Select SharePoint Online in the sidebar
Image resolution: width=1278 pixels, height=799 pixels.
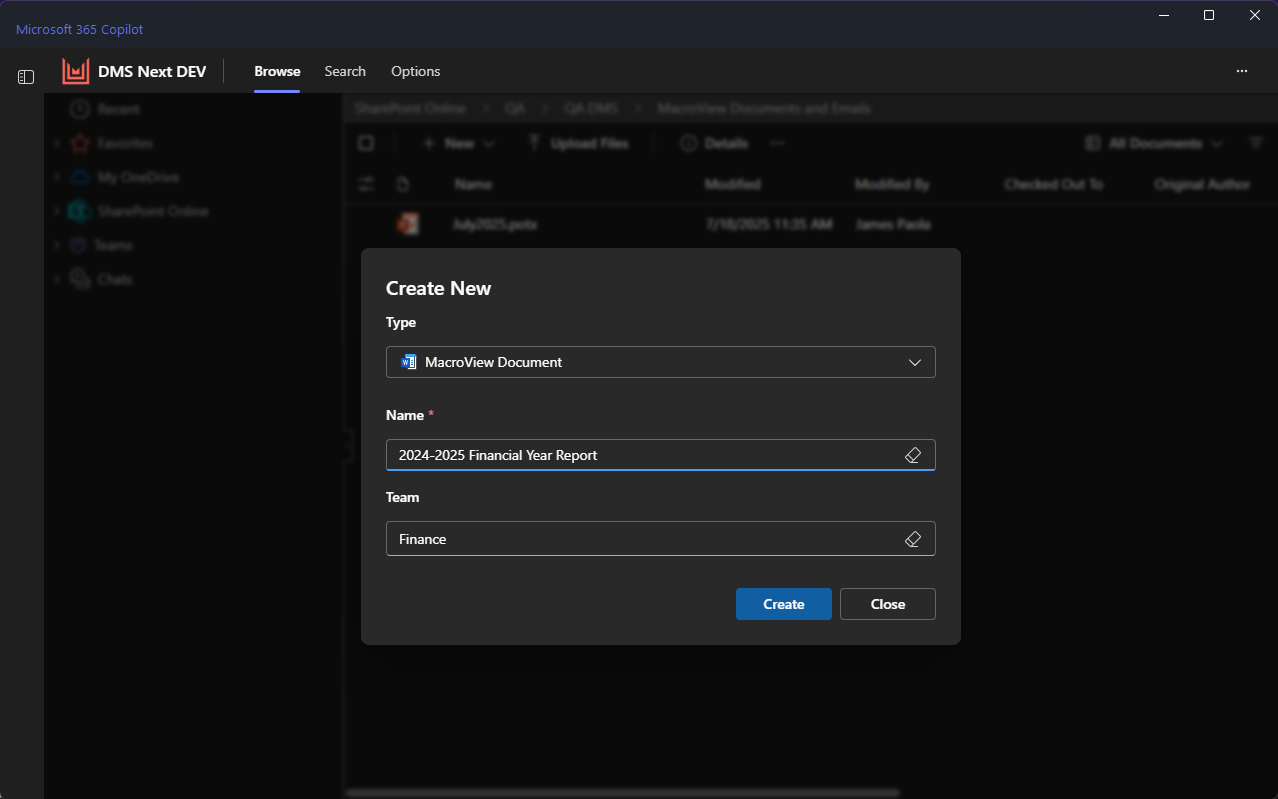point(153,211)
